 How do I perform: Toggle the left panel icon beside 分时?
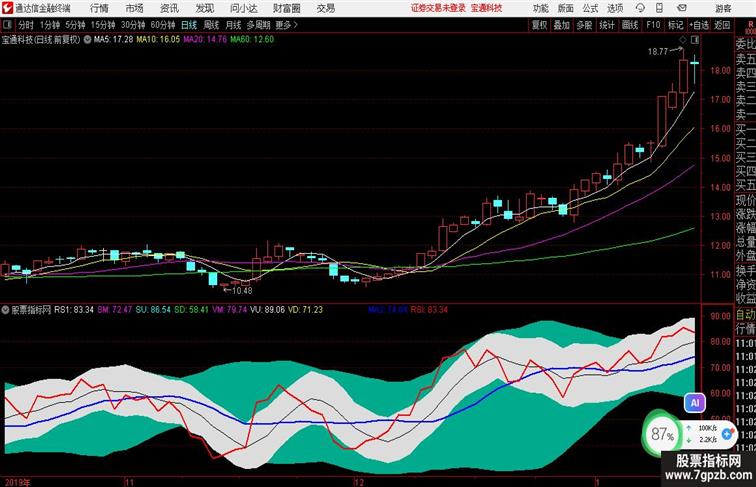pyautogui.click(x=8, y=25)
